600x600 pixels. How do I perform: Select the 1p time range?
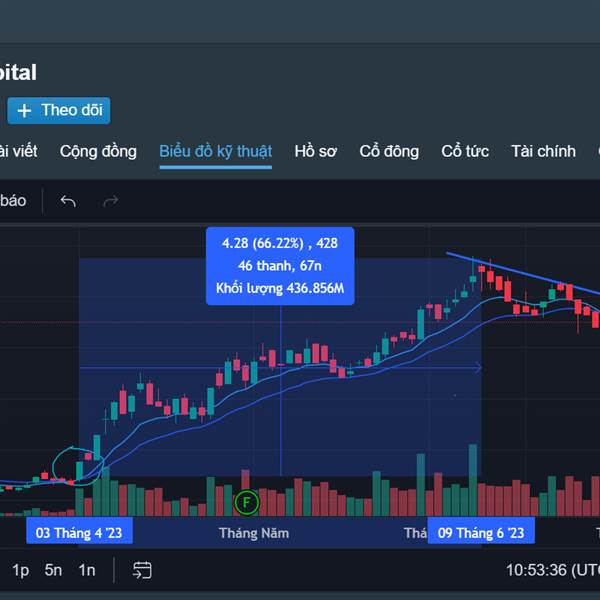[x=21, y=570]
